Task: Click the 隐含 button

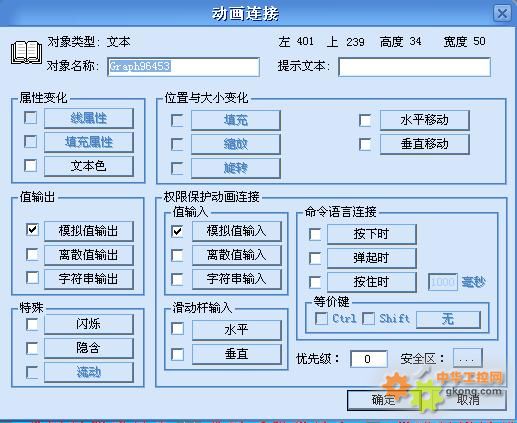Action: pos(89,348)
